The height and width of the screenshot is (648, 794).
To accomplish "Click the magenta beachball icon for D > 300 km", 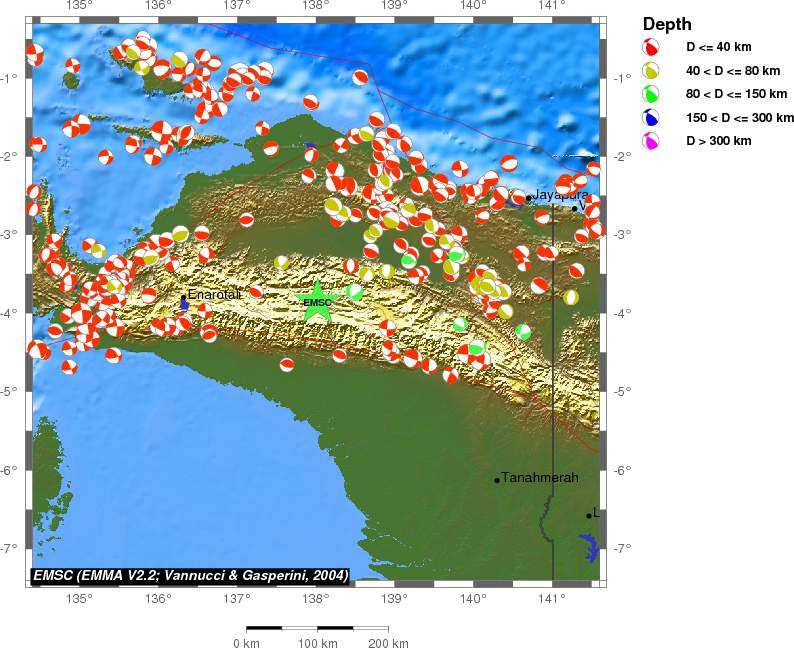I will click(651, 141).
